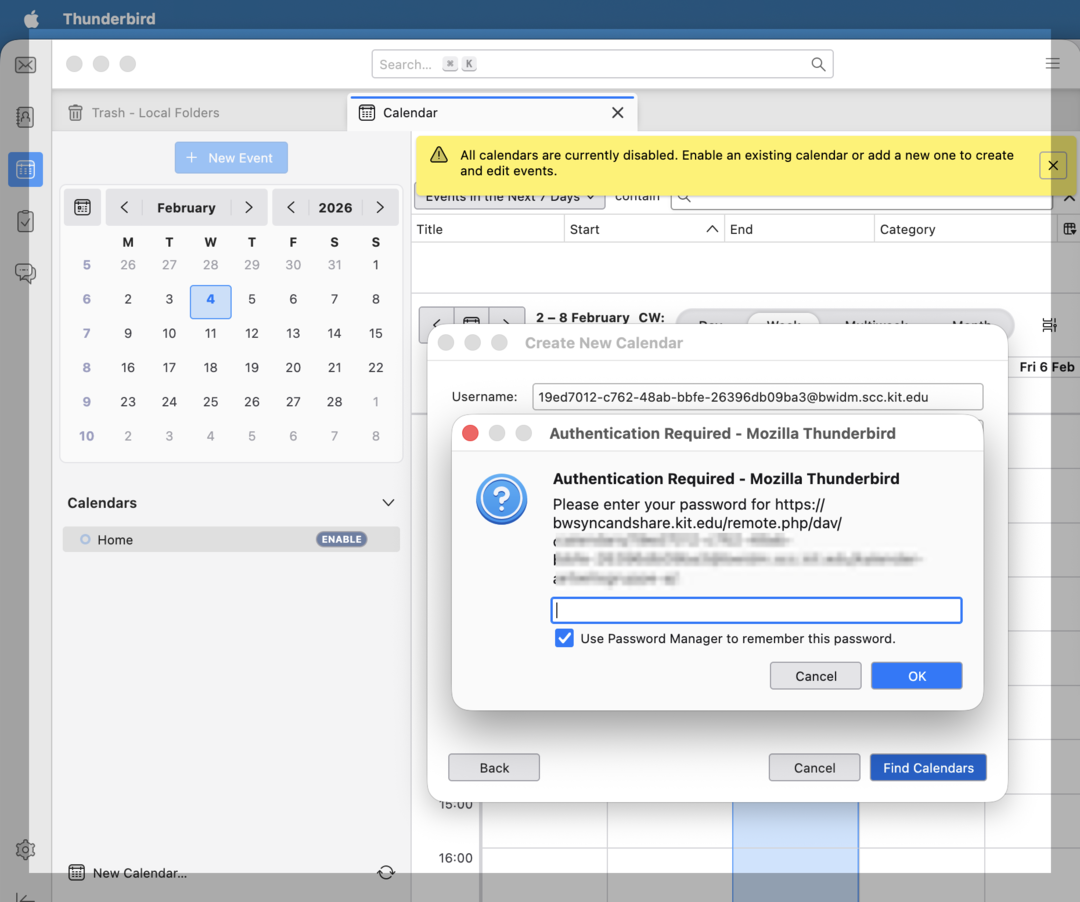Image resolution: width=1080 pixels, height=902 pixels.
Task: Collapse the Calendars section chevron
Action: pos(388,503)
